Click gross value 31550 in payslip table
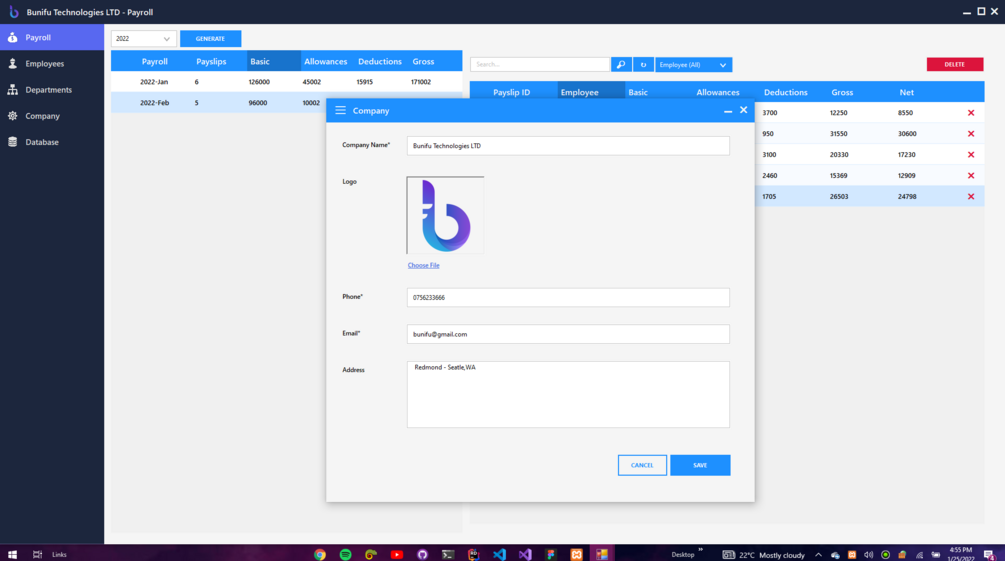The width and height of the screenshot is (1005, 561). tap(838, 134)
